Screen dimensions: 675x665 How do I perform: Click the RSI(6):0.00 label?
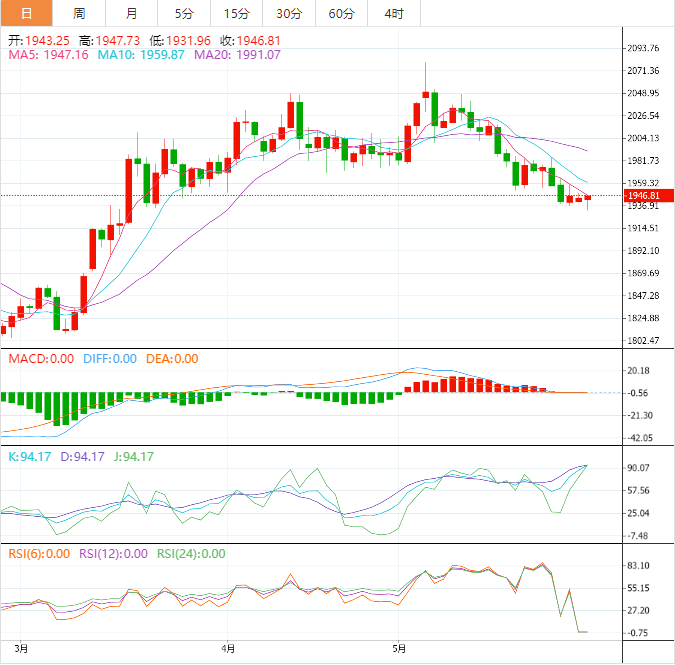(39, 554)
